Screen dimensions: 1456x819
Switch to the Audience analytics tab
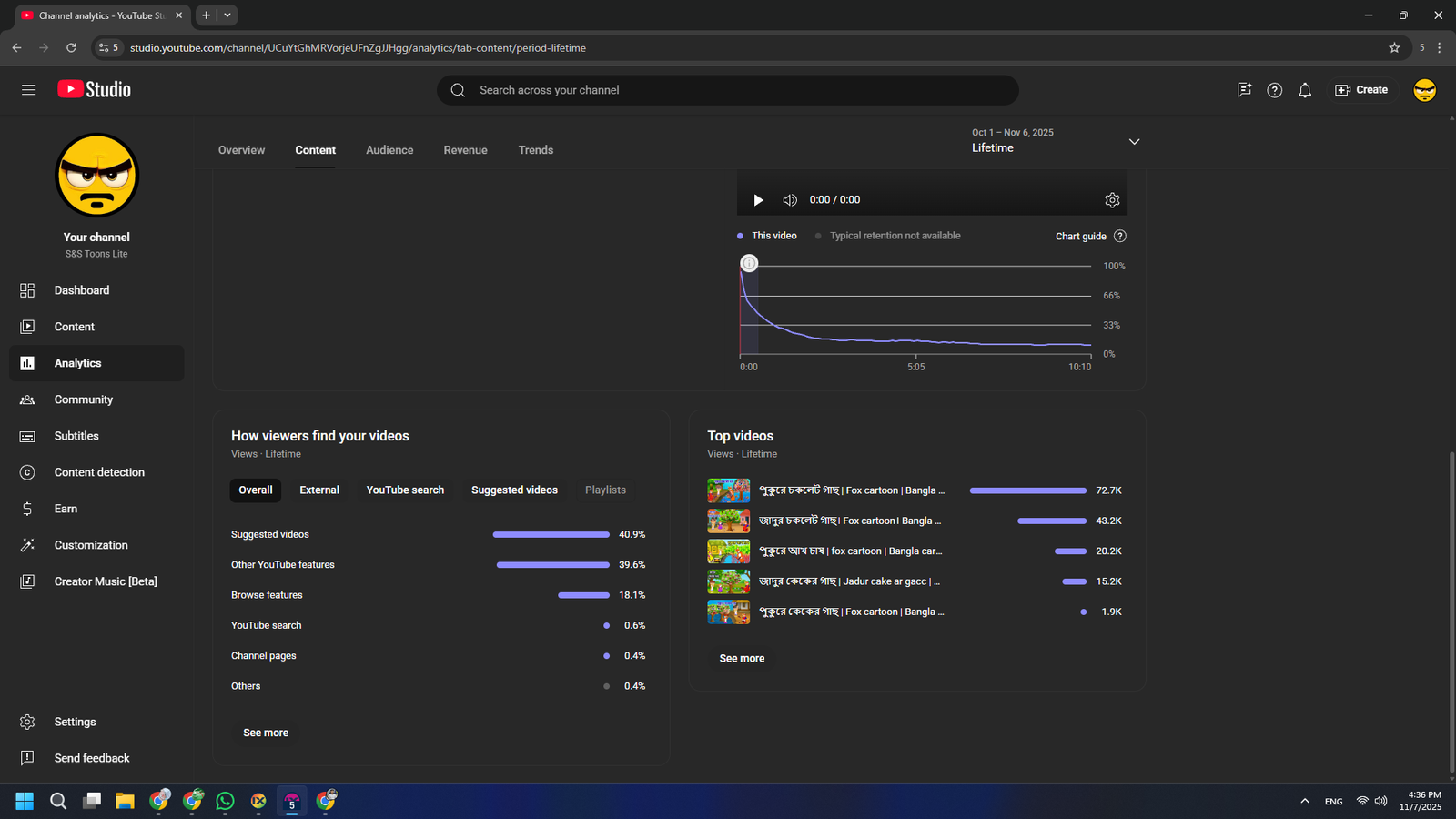tap(389, 150)
